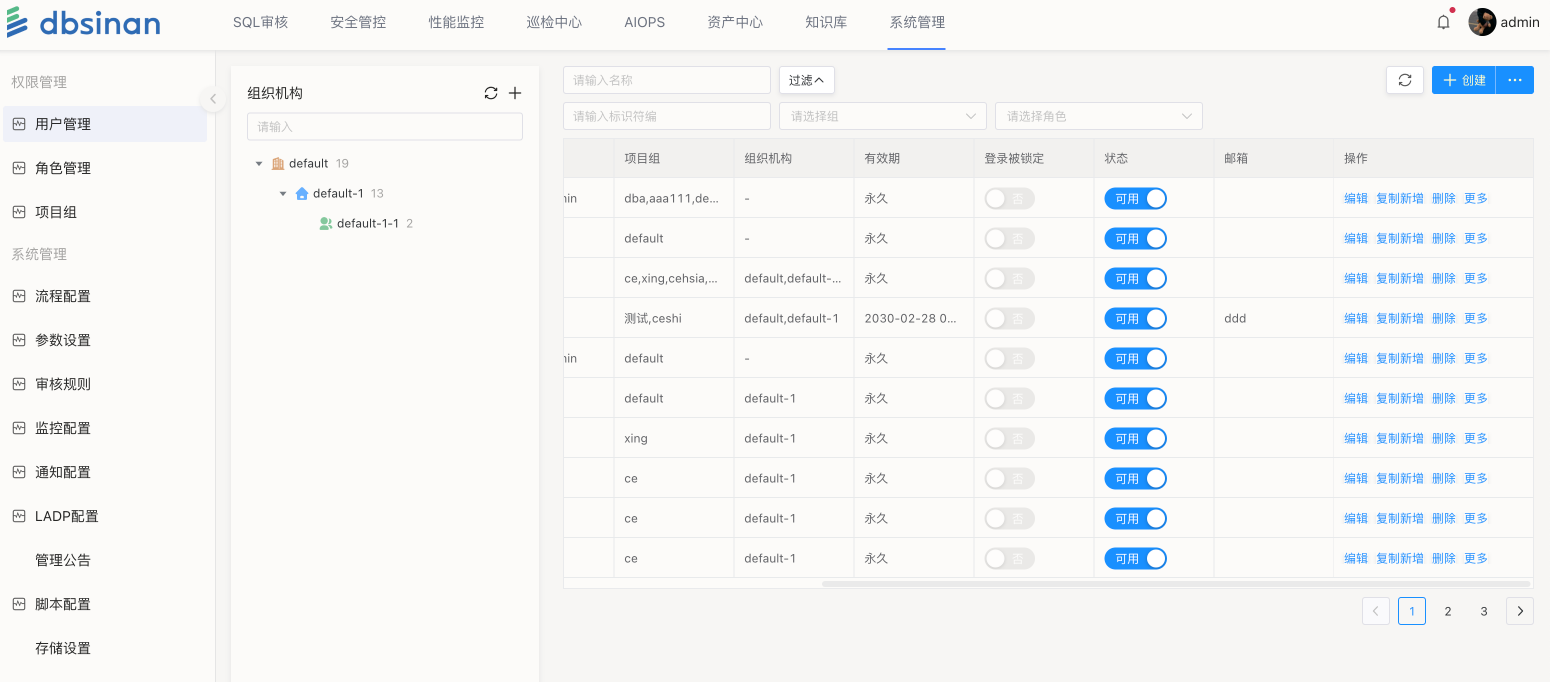Viewport: 1550px width, 682px height.
Task: Open the 请选择角色 dropdown
Action: click(x=1098, y=116)
